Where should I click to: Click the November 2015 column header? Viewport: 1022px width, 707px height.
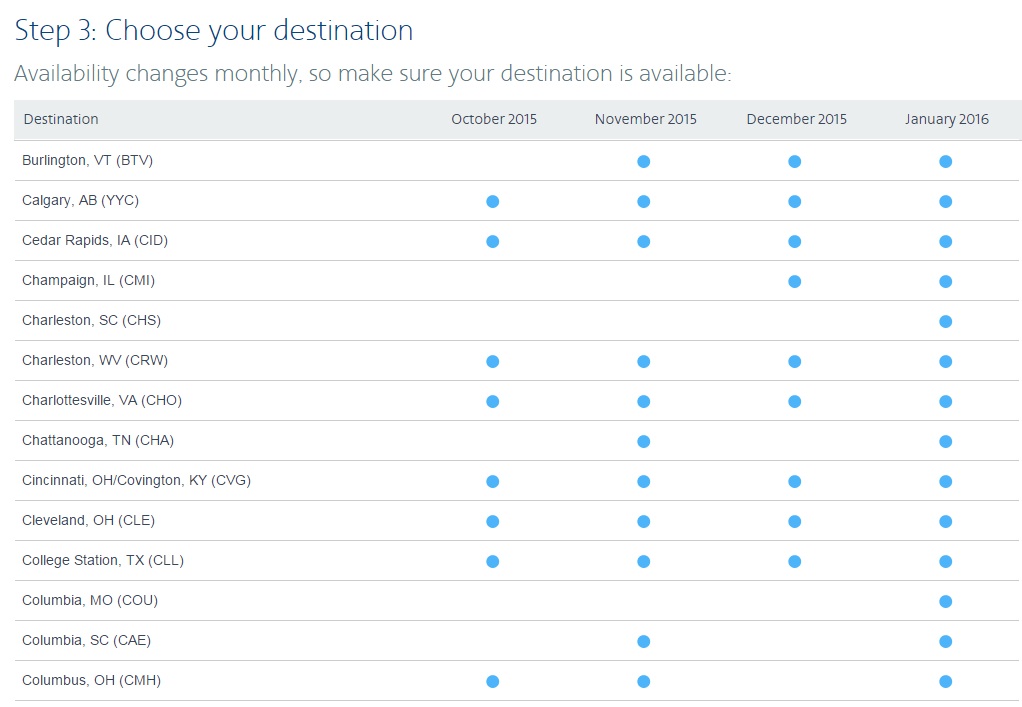point(645,119)
